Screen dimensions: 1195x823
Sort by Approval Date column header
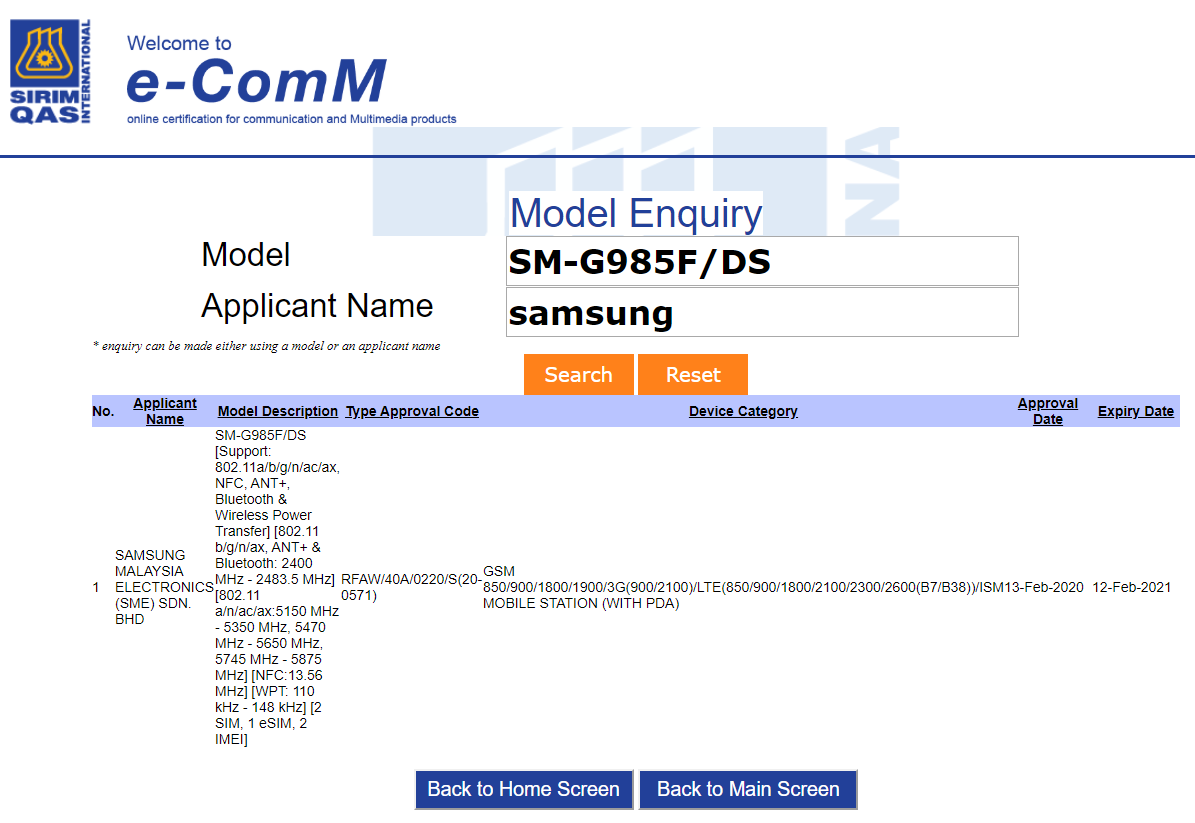(1047, 411)
